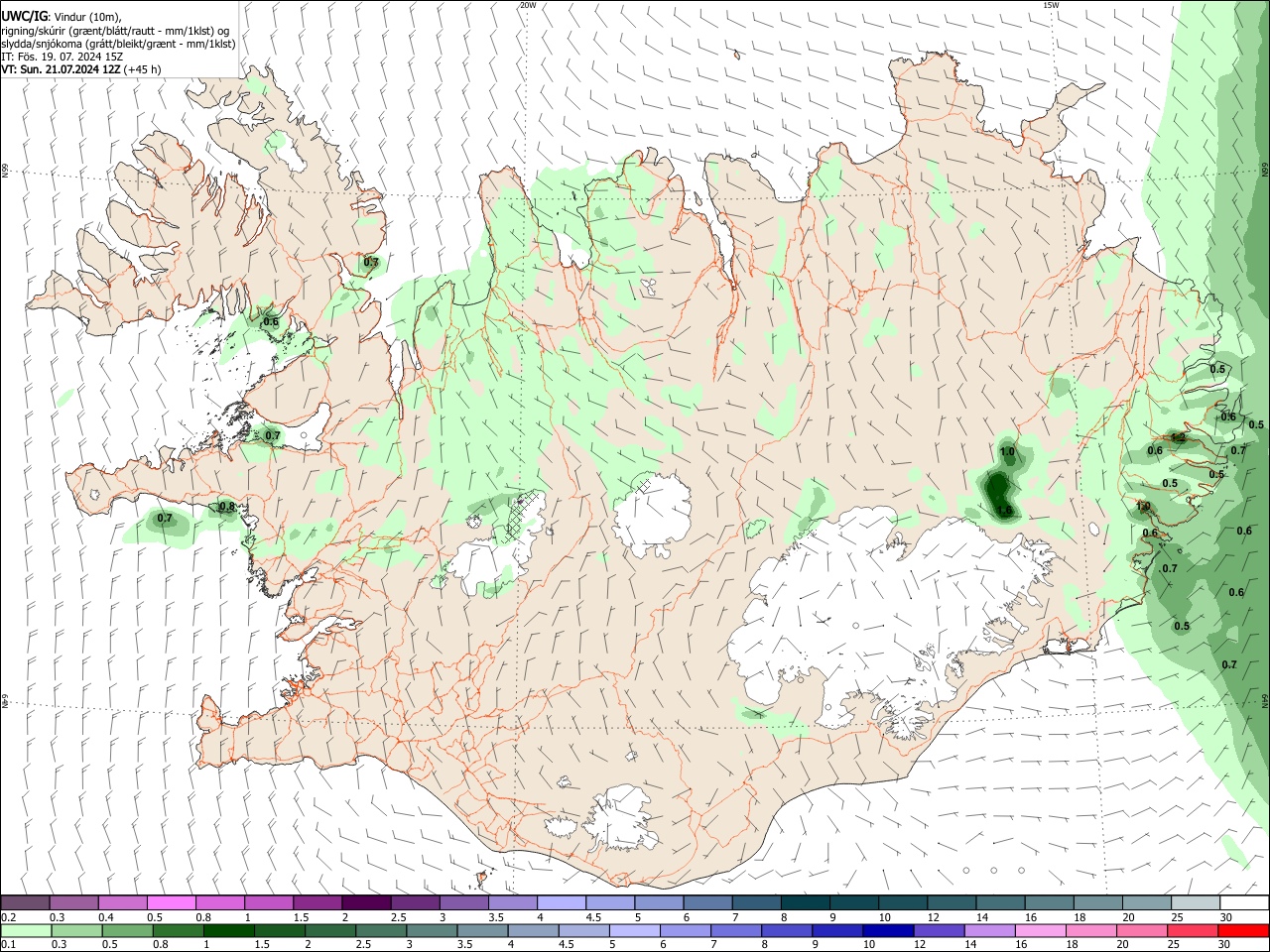The image size is (1270, 952).
Task: Click the '20W' longitude label
Action: [x=528, y=5]
